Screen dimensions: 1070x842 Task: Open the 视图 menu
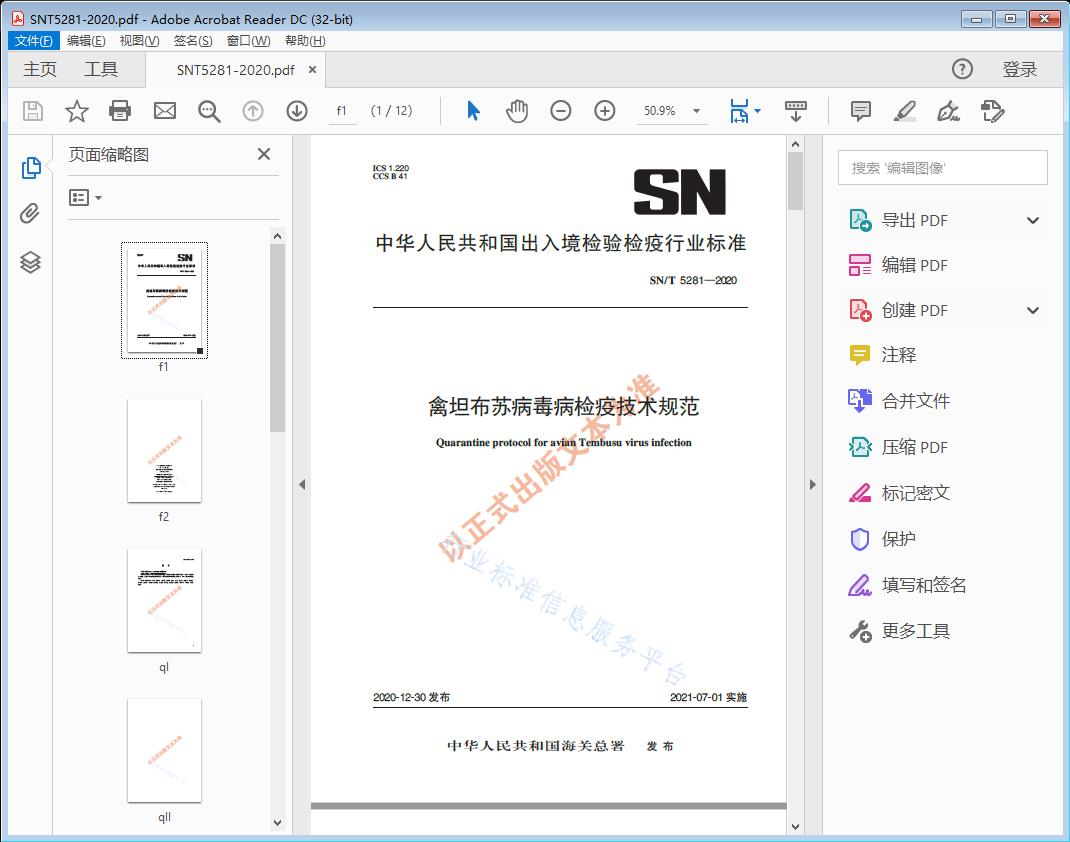click(139, 40)
